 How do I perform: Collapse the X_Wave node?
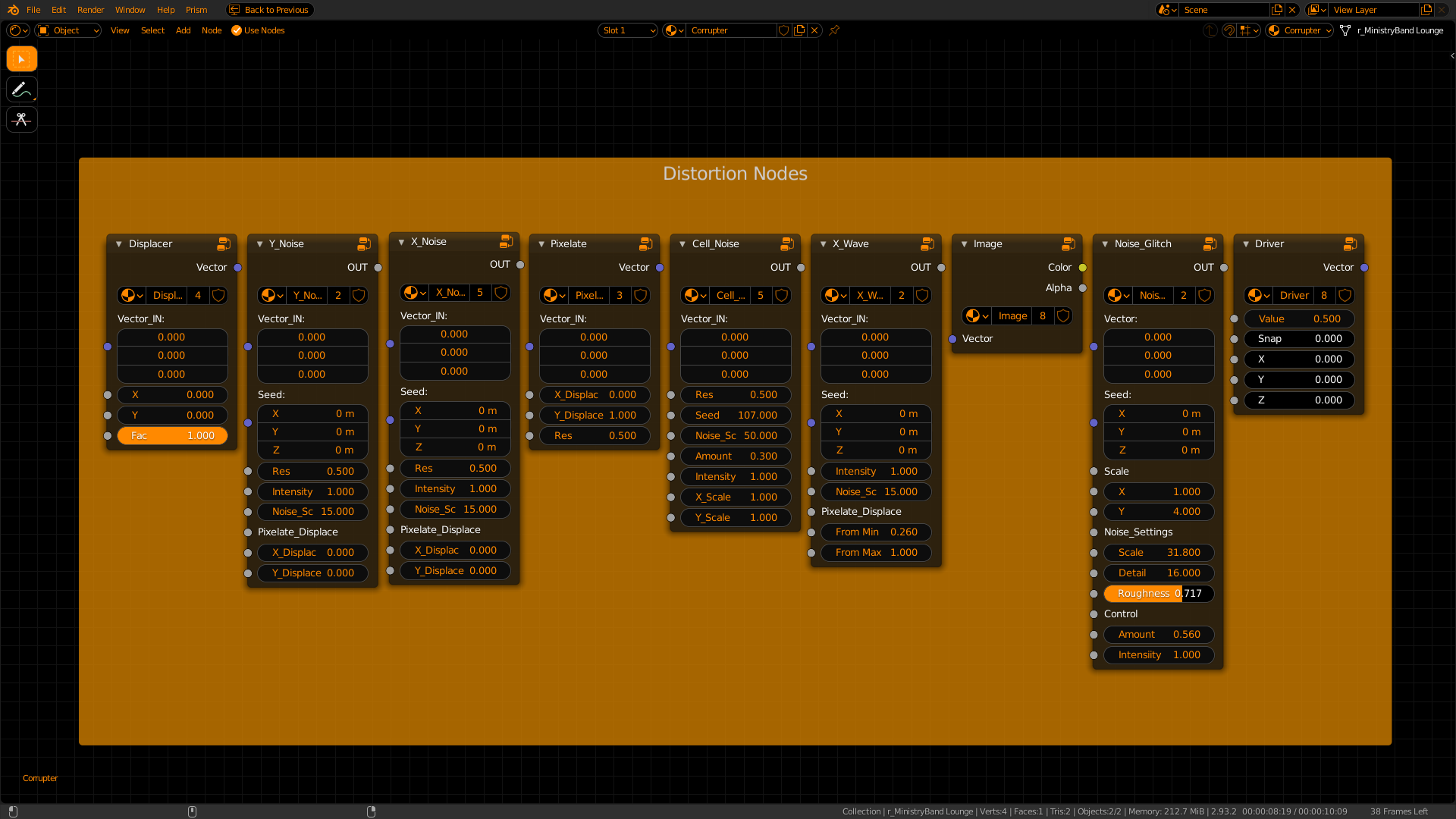click(x=824, y=244)
